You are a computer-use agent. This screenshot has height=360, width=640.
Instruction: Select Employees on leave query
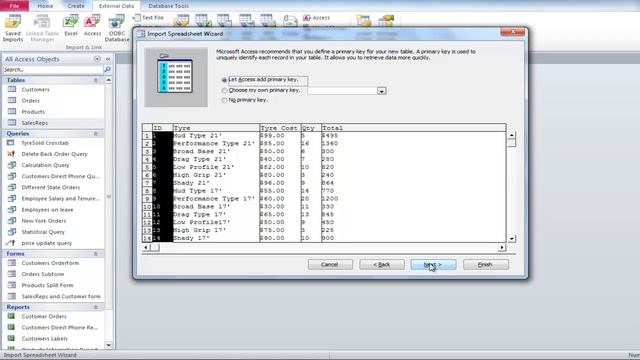click(47, 209)
